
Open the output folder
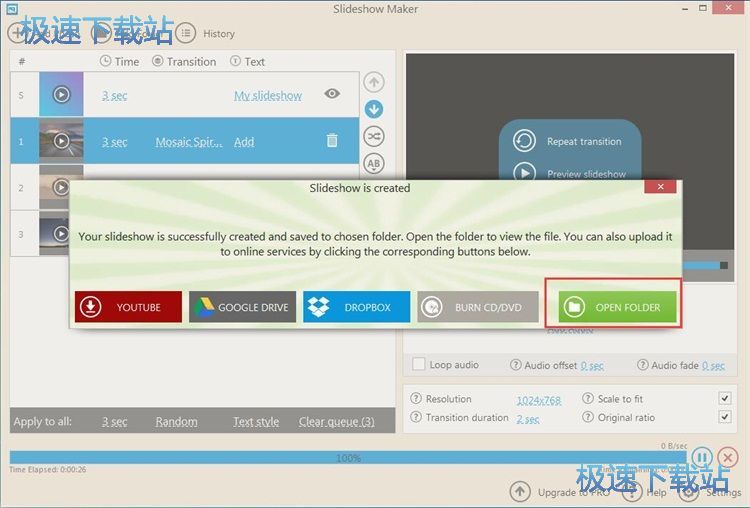(x=618, y=307)
